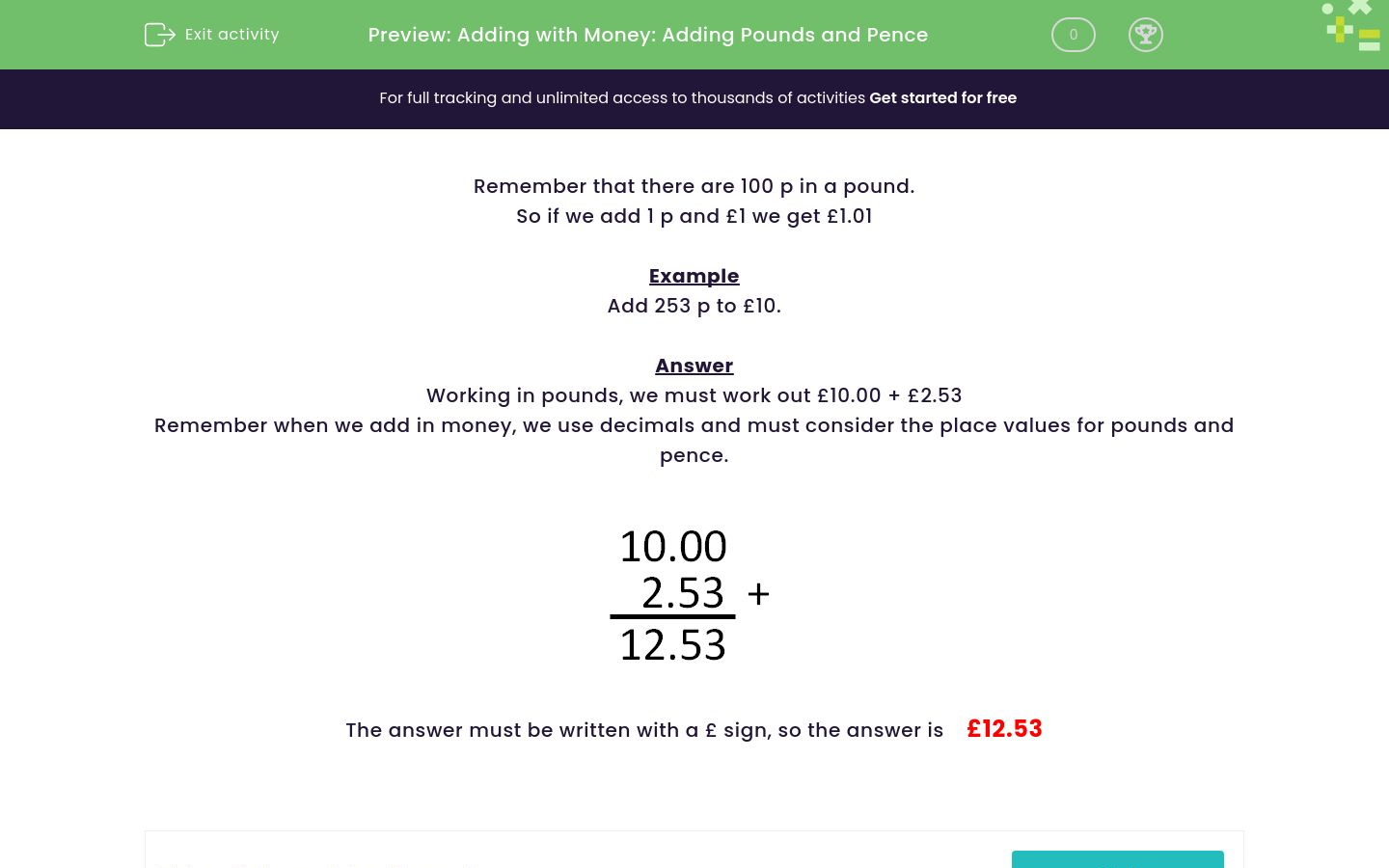1389x868 pixels.
Task: Open the worked example sum image
Action: (x=690, y=593)
